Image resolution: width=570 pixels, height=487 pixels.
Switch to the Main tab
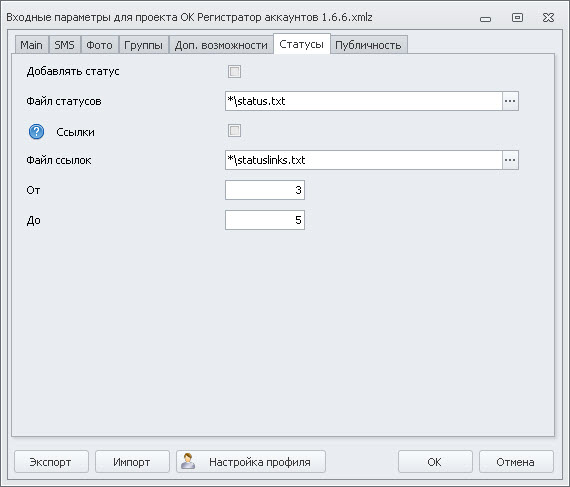[32, 45]
